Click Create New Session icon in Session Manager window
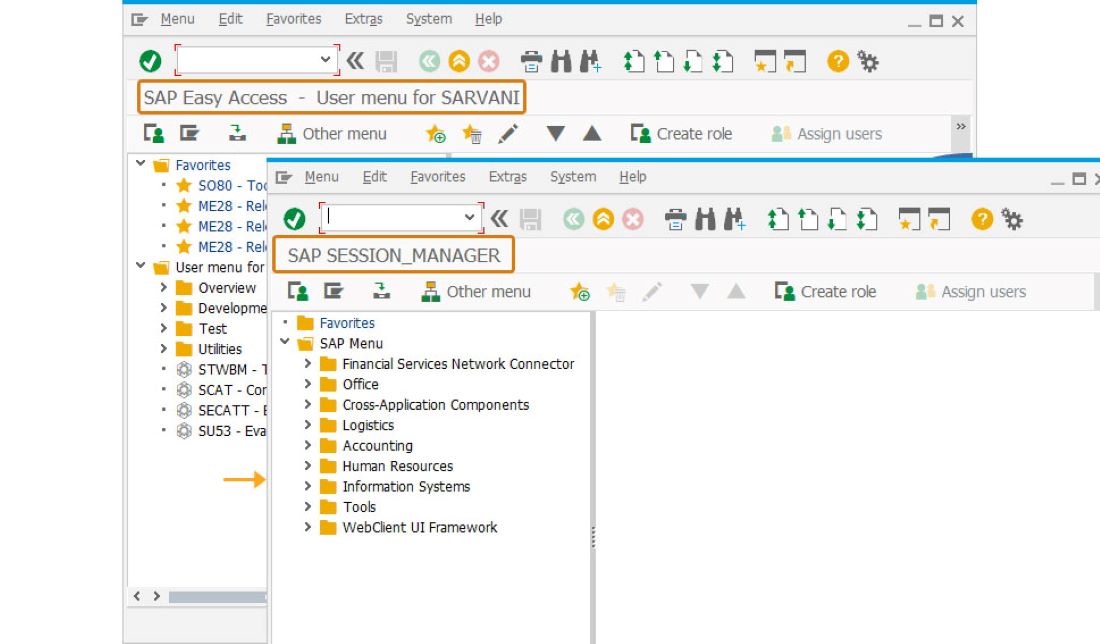Image resolution: width=1100 pixels, height=644 pixels. click(909, 220)
